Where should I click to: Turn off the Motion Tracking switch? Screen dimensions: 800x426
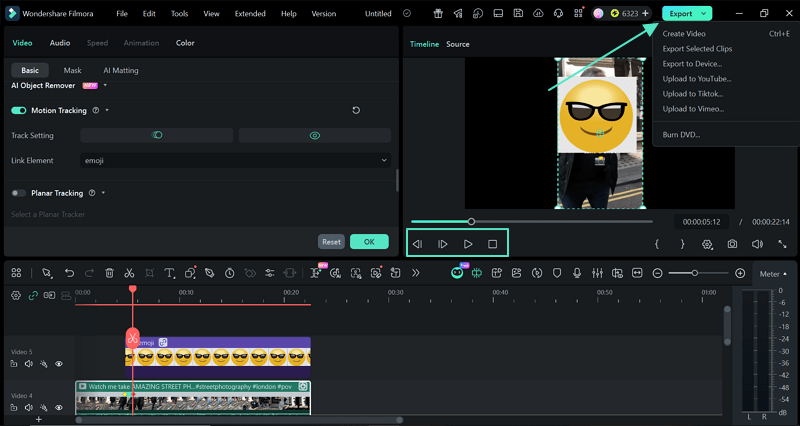coord(19,110)
